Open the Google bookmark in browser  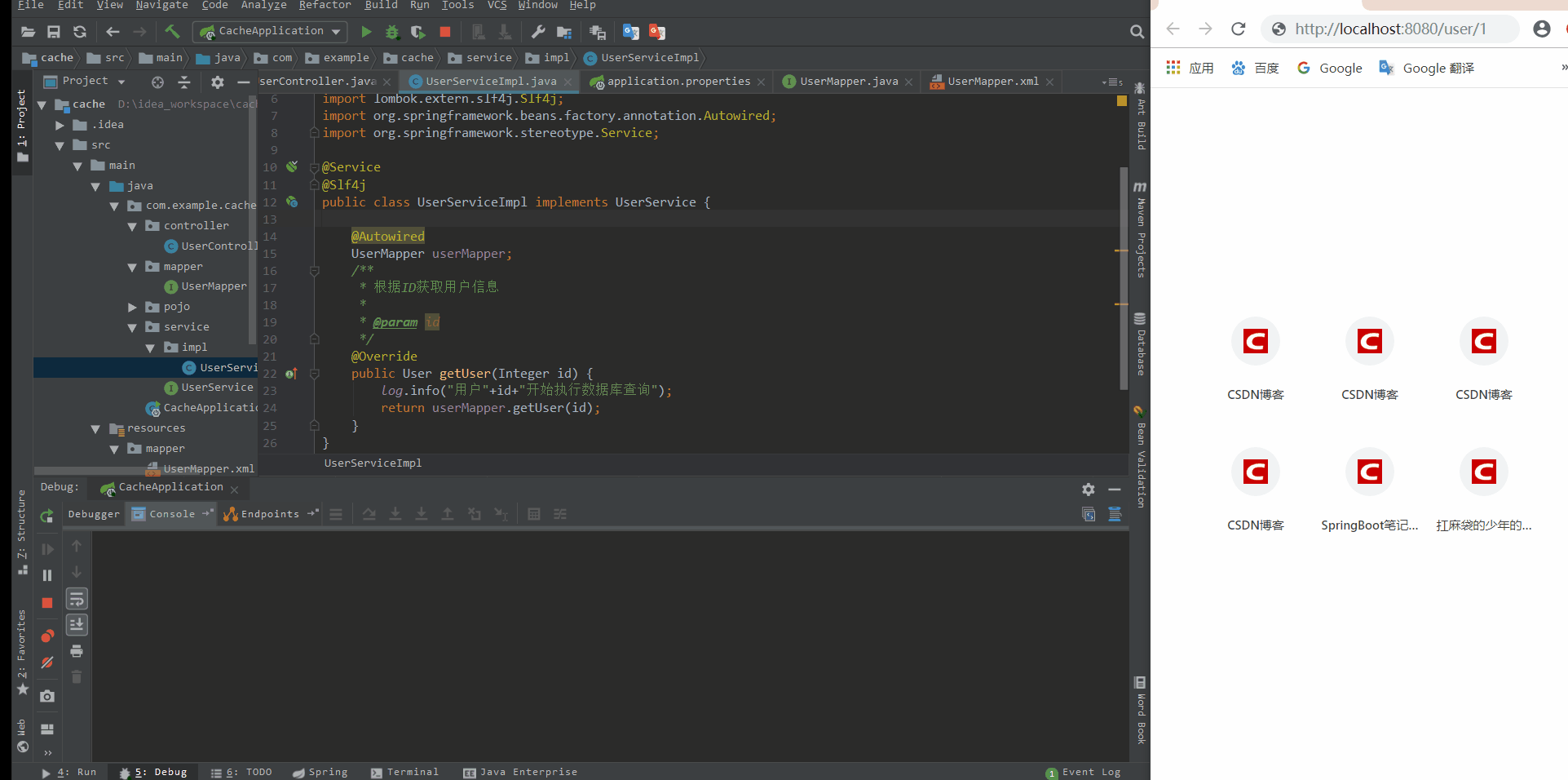coord(1330,69)
